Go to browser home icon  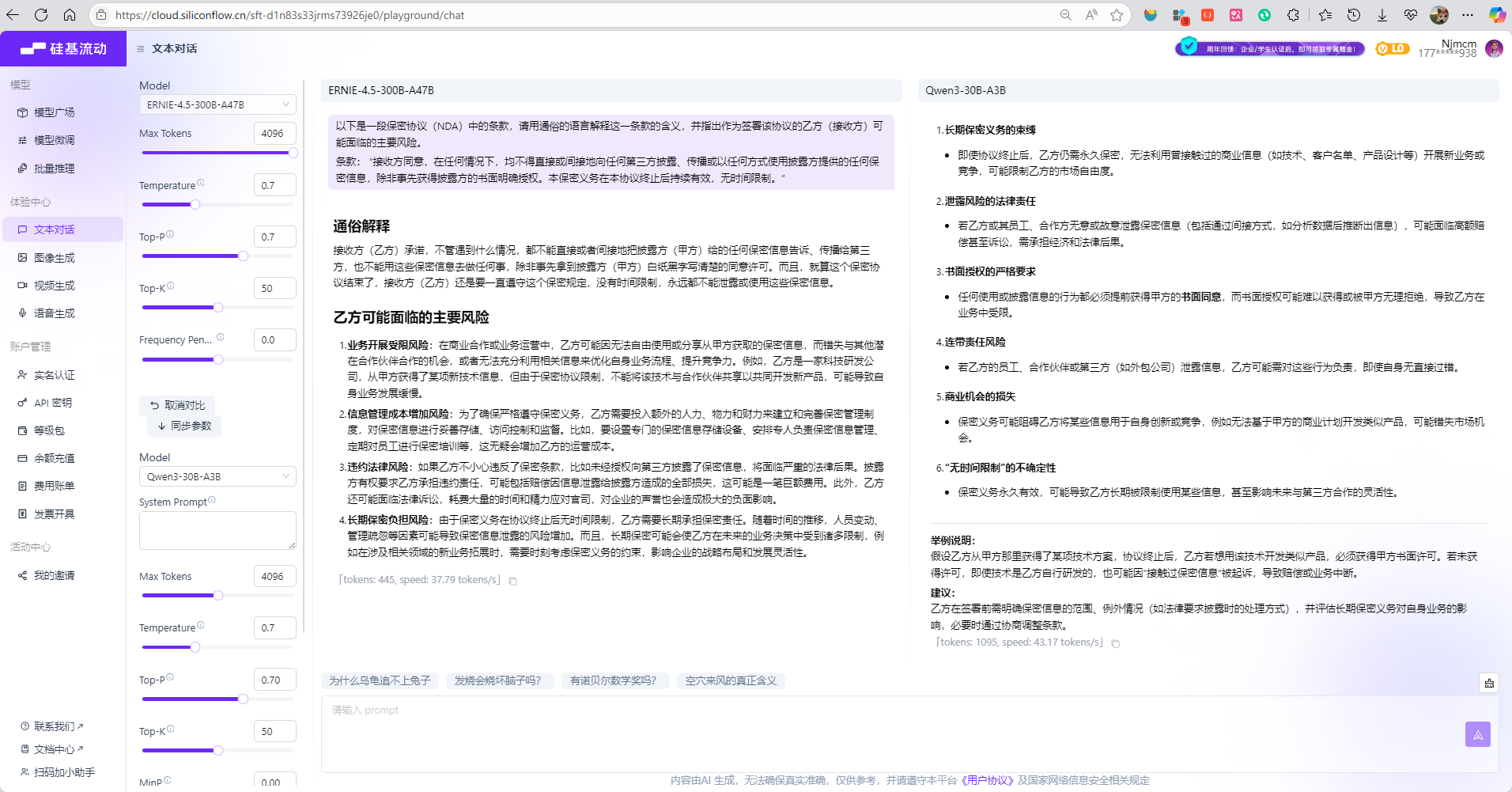[x=70, y=15]
